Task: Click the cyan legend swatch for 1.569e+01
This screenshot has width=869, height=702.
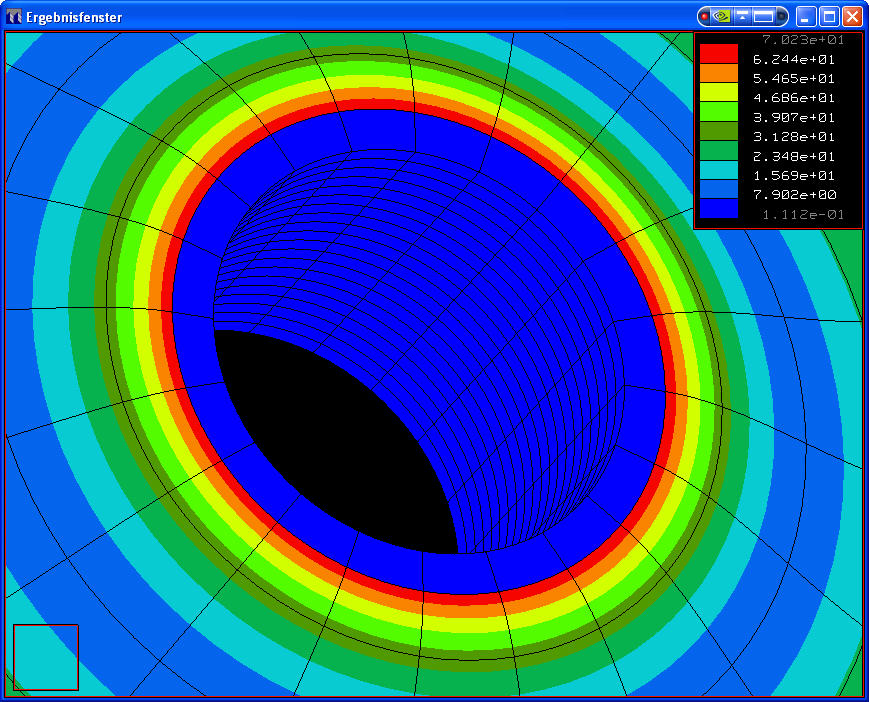Action: click(719, 170)
